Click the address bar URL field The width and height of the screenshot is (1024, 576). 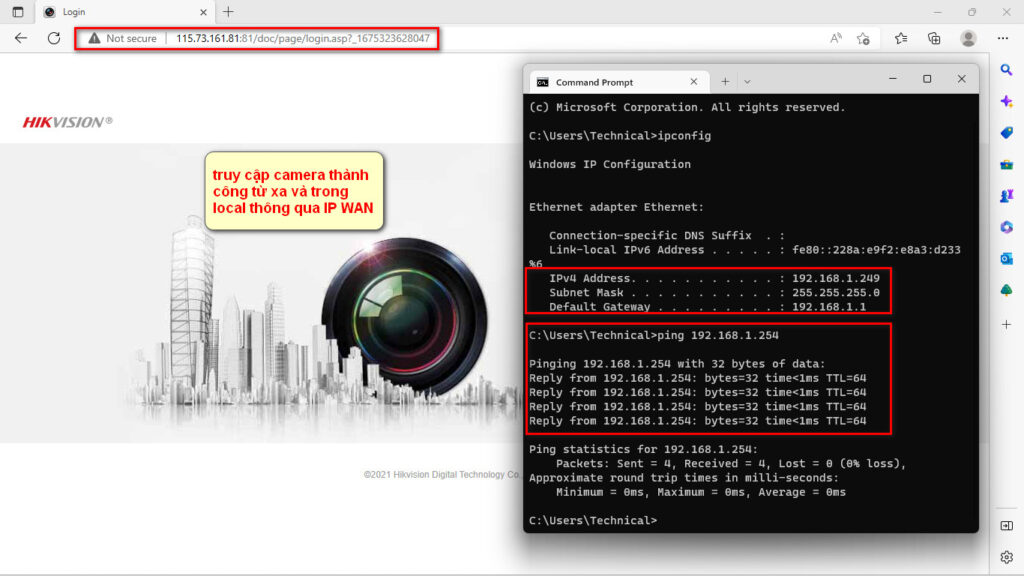(x=300, y=38)
